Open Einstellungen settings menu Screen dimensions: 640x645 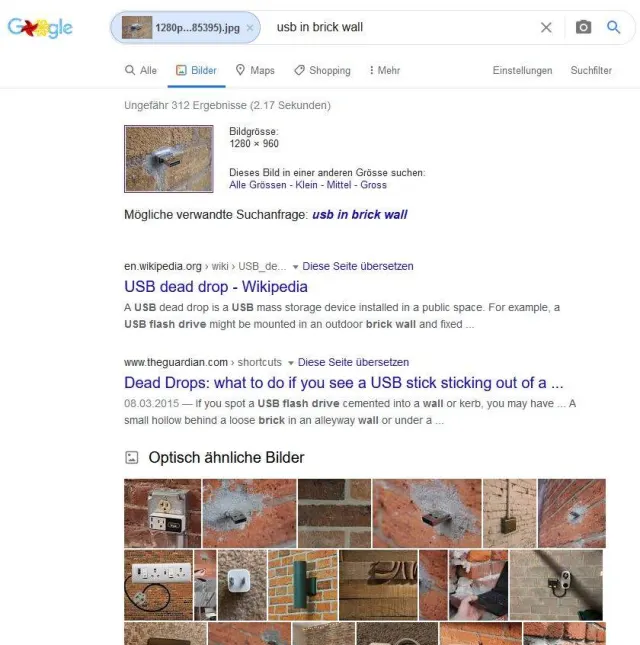pos(522,70)
